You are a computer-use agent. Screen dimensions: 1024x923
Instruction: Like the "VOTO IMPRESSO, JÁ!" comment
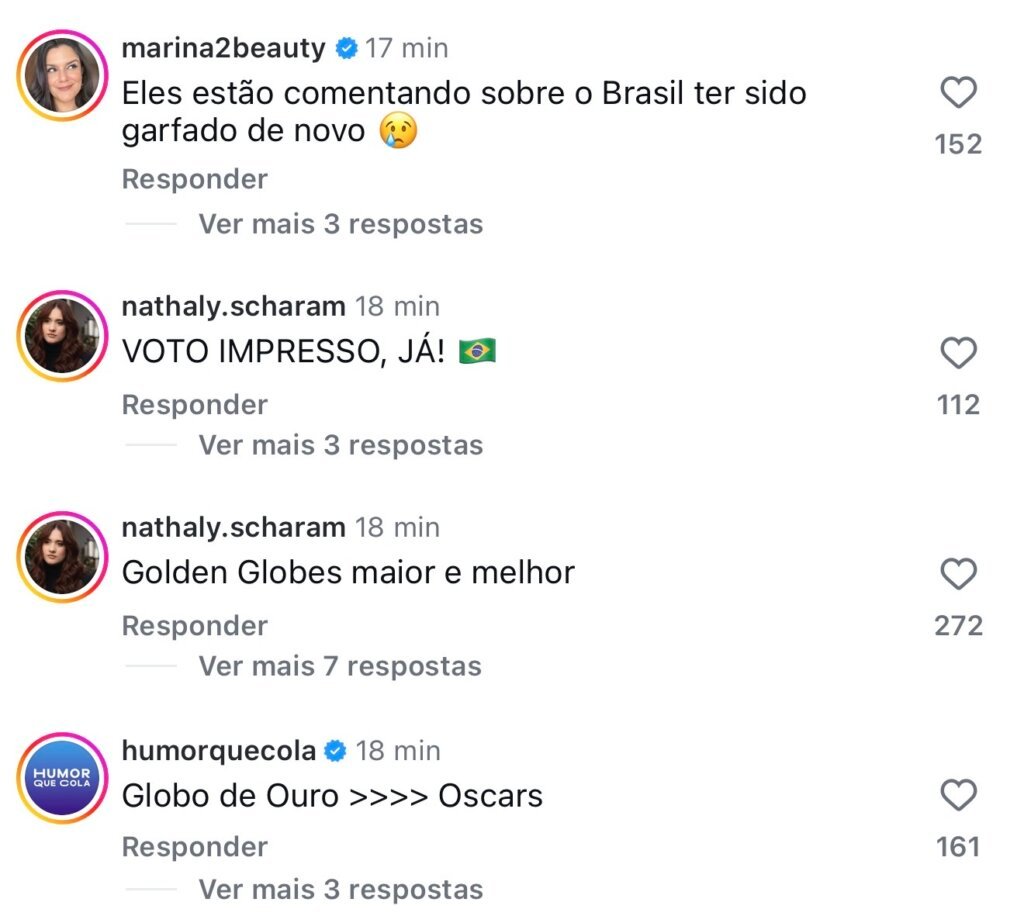click(x=959, y=353)
